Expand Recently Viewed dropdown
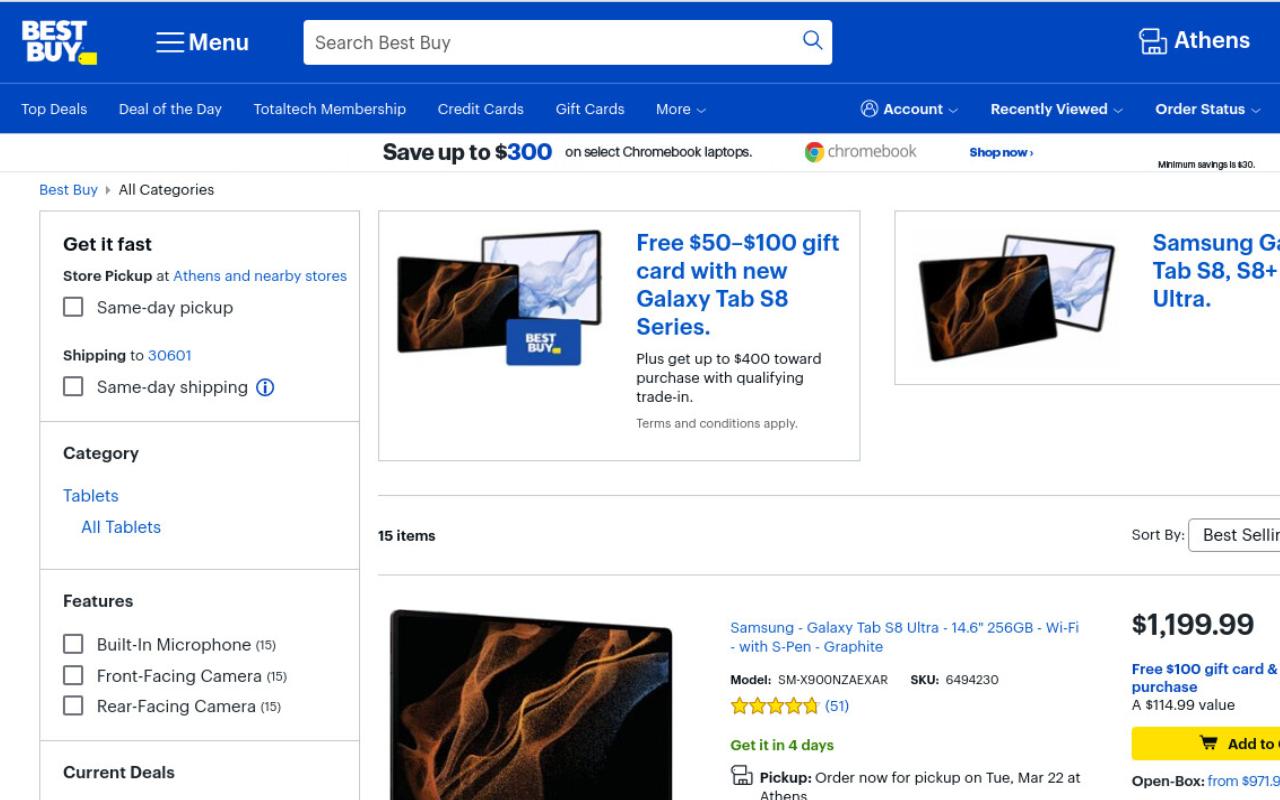Image resolution: width=1280 pixels, height=800 pixels. (1056, 109)
